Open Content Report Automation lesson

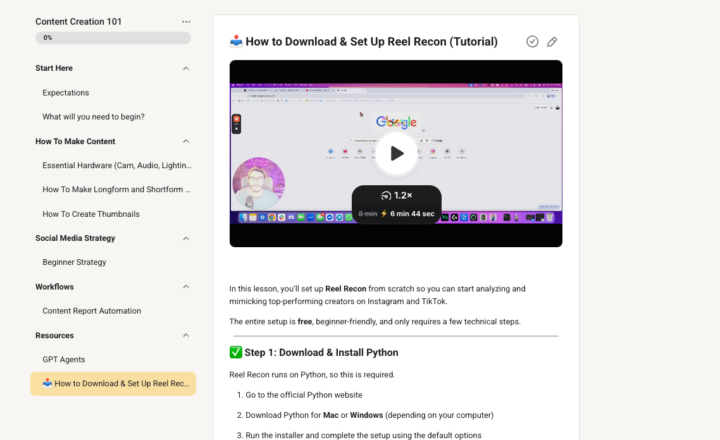[91, 311]
